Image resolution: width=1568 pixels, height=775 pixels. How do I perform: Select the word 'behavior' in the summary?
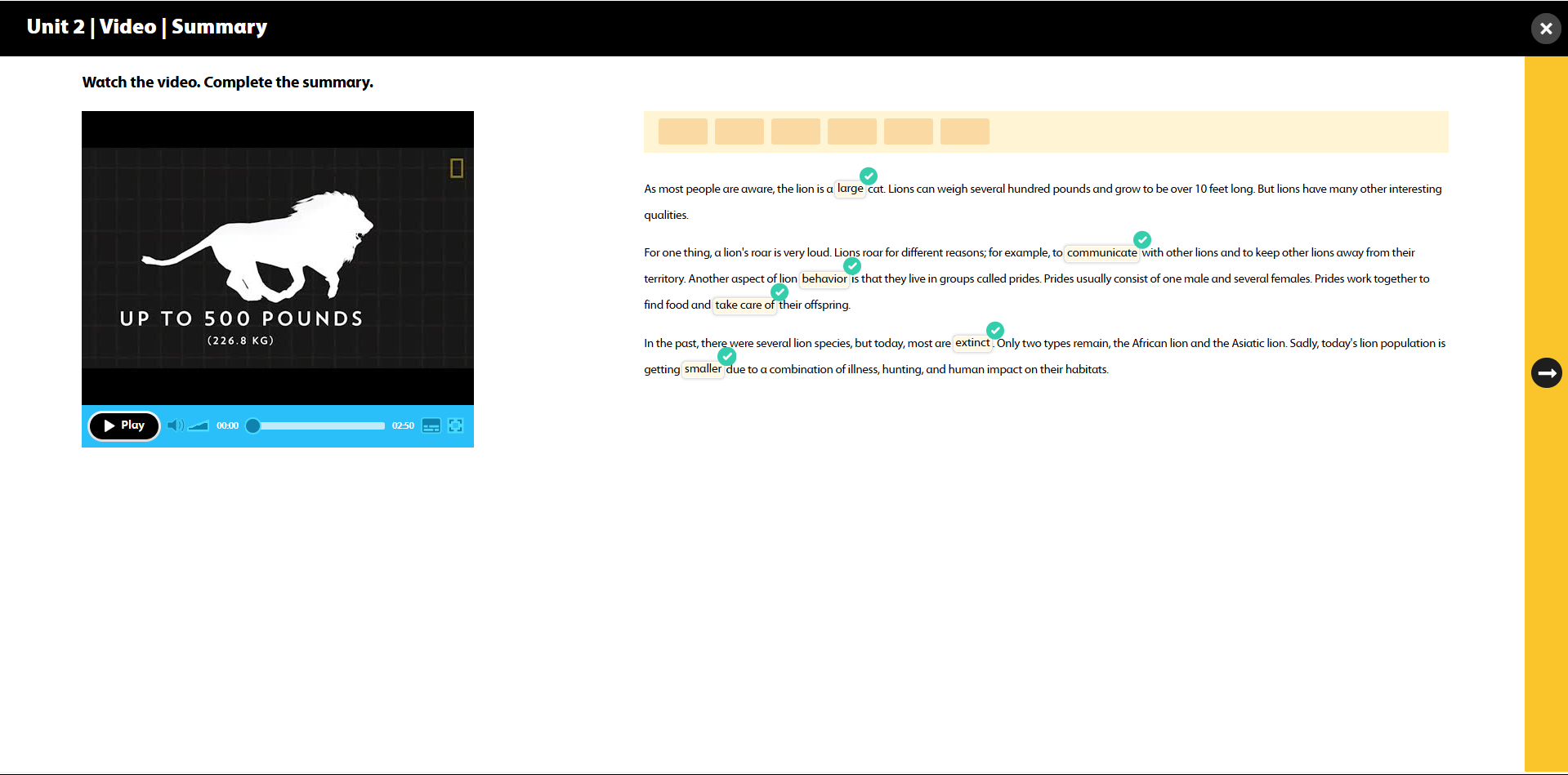[824, 278]
